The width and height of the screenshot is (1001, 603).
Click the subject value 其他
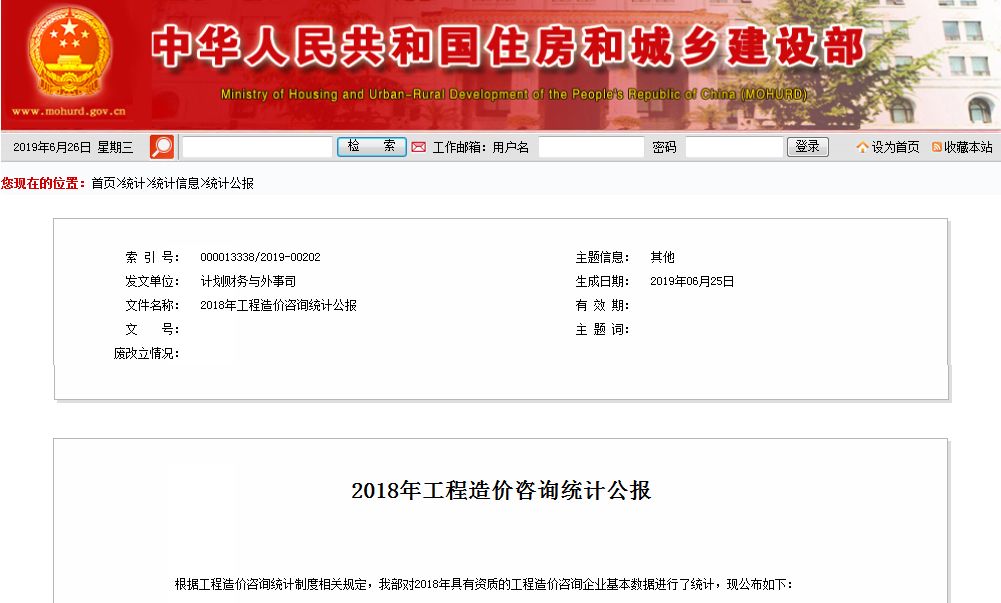coord(662,257)
